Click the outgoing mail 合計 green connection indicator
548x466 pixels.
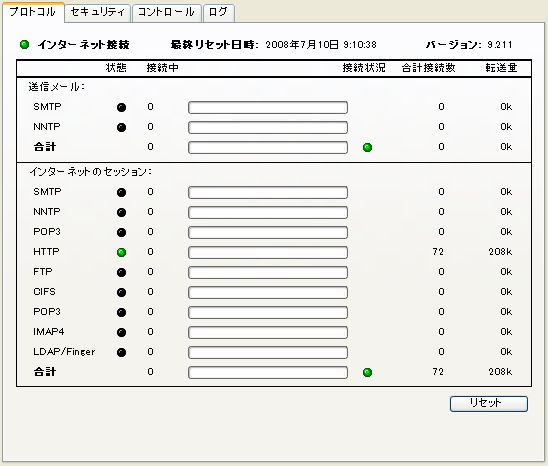point(367,148)
